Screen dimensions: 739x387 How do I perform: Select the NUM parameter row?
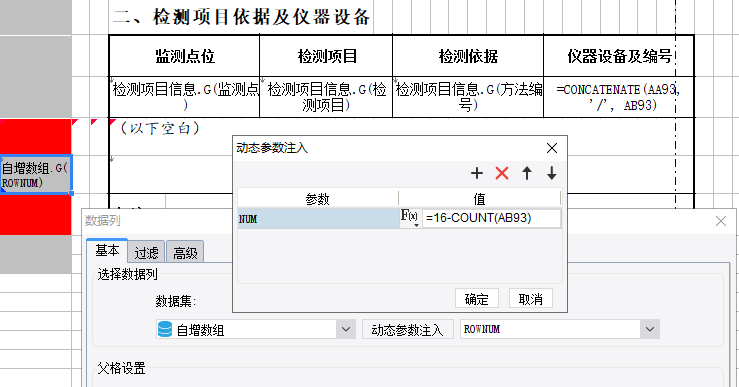[318, 219]
